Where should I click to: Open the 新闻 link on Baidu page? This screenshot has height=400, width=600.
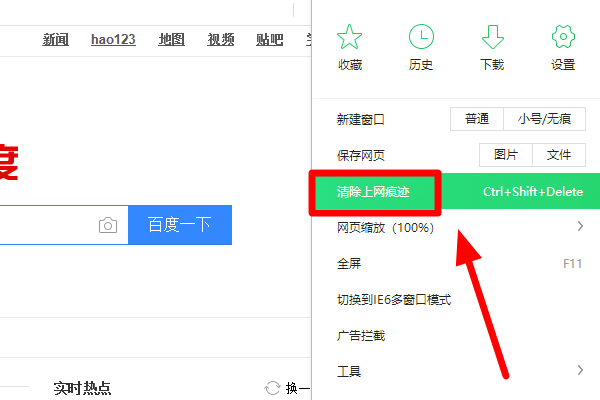click(x=55, y=39)
